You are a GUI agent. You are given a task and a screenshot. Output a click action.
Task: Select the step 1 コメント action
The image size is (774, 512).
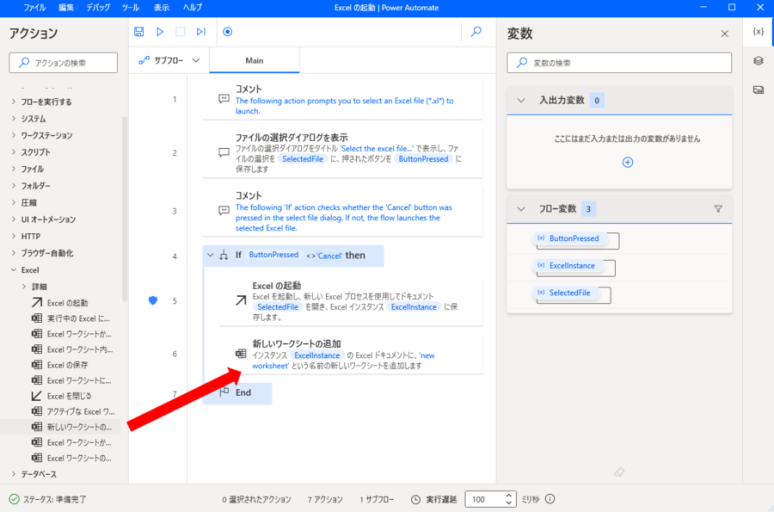pos(343,100)
